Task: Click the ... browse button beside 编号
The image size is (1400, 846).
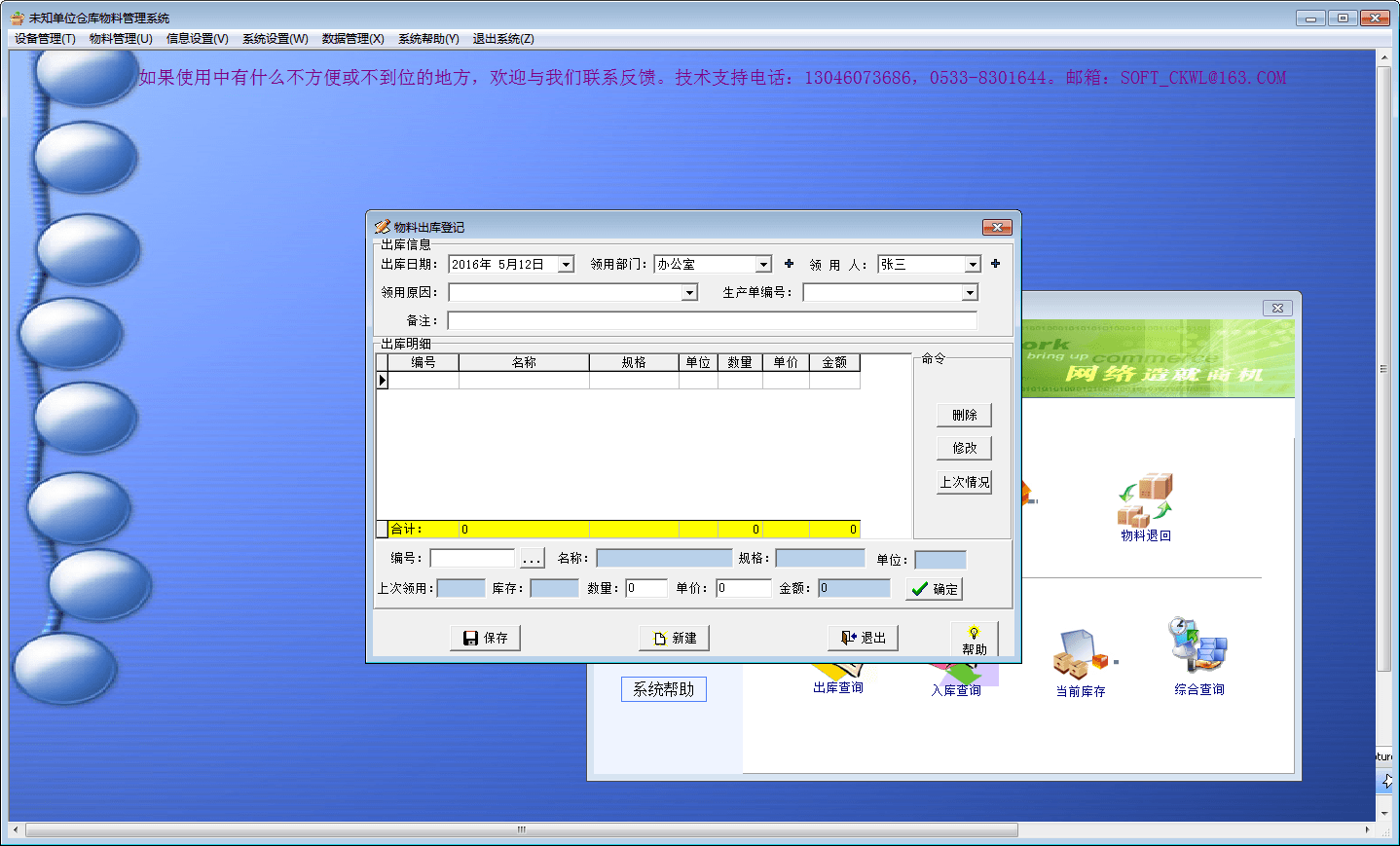Action: [531, 559]
